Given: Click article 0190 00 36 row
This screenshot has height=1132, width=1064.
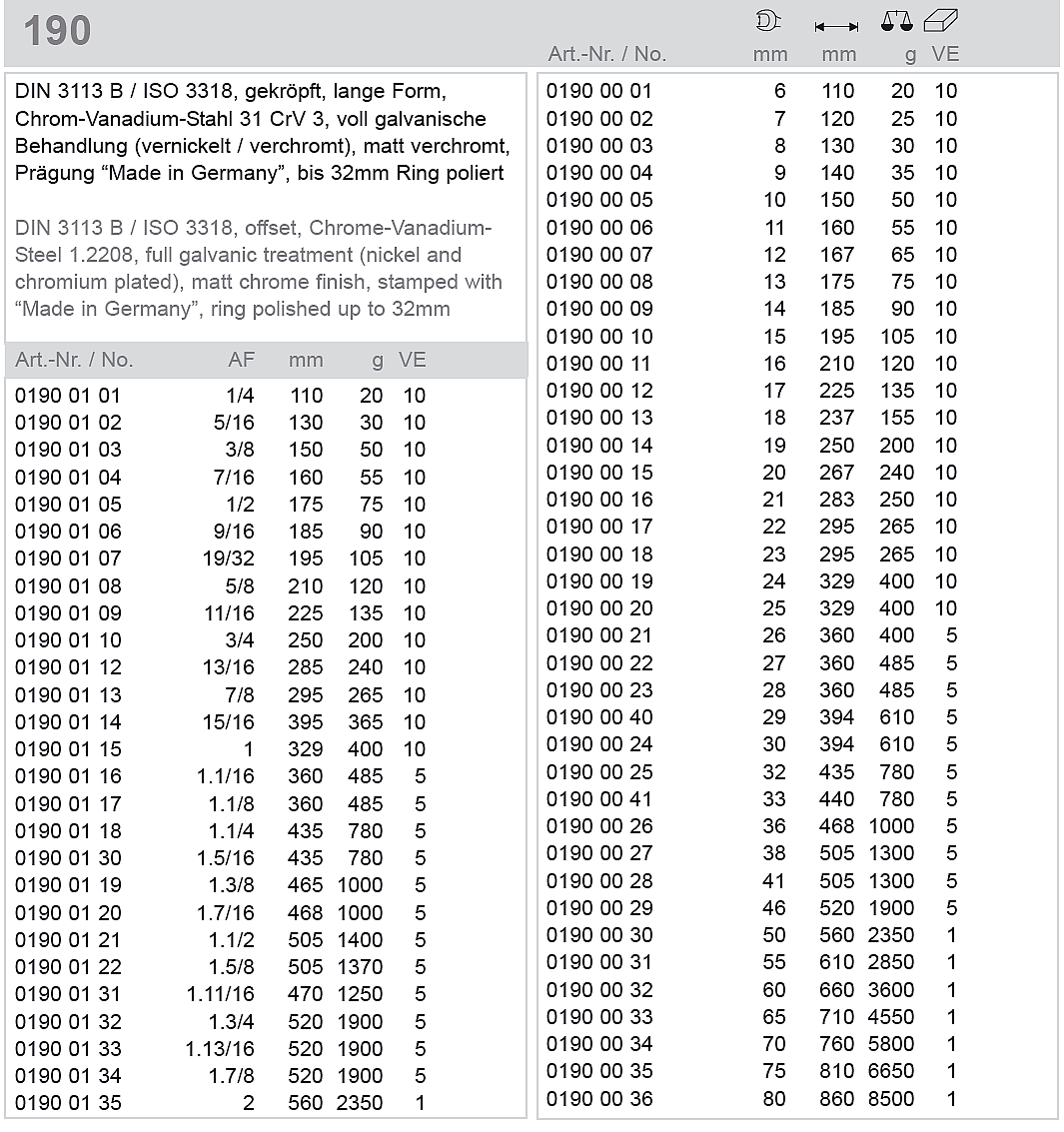Looking at the screenshot, I should point(598,1099).
